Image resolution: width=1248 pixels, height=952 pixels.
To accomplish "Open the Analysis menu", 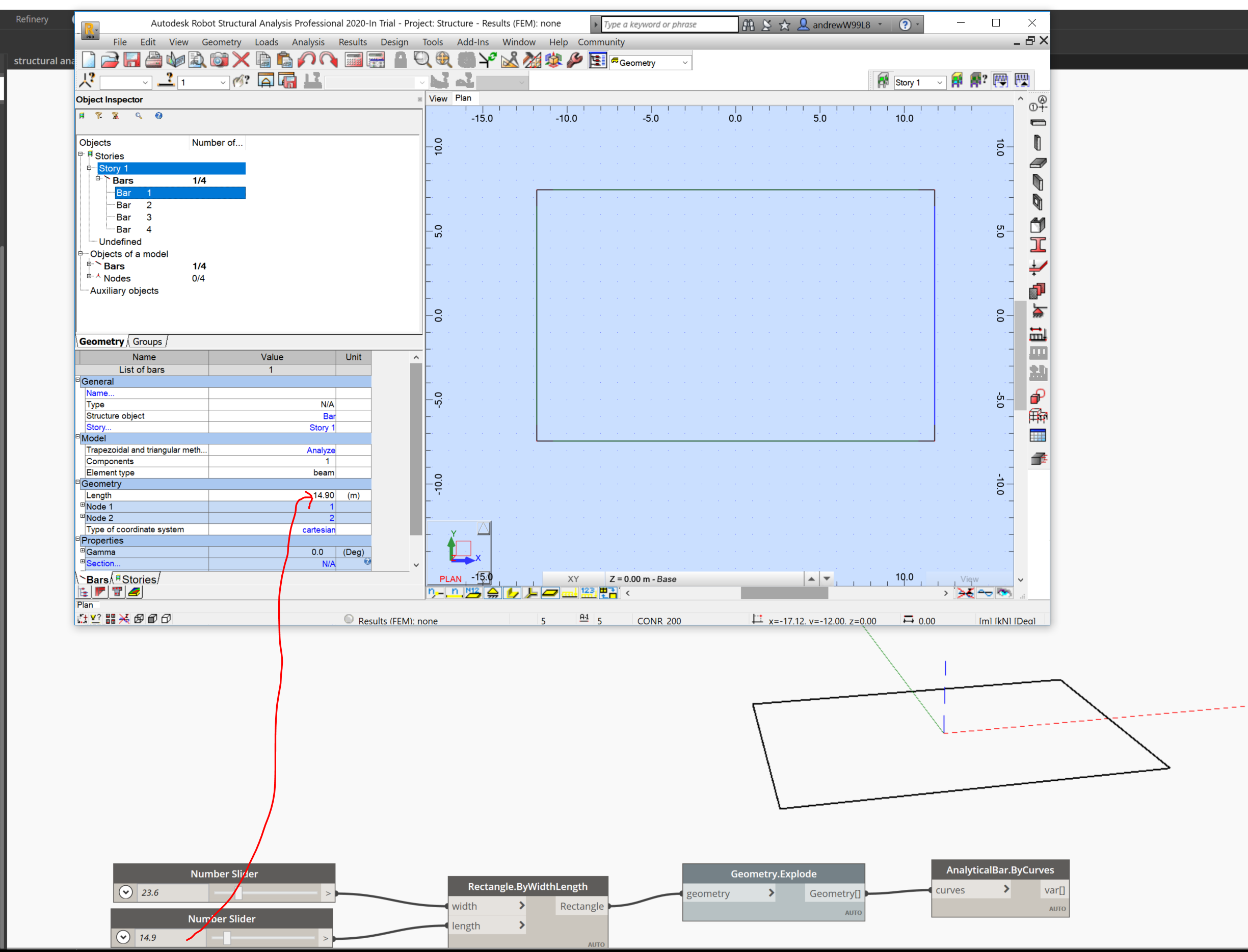I will (x=308, y=42).
